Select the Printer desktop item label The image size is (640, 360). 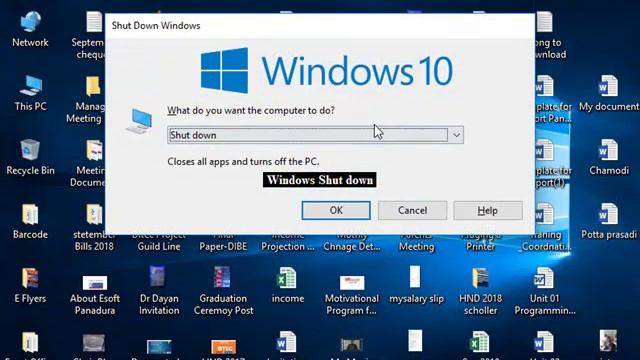(480, 247)
